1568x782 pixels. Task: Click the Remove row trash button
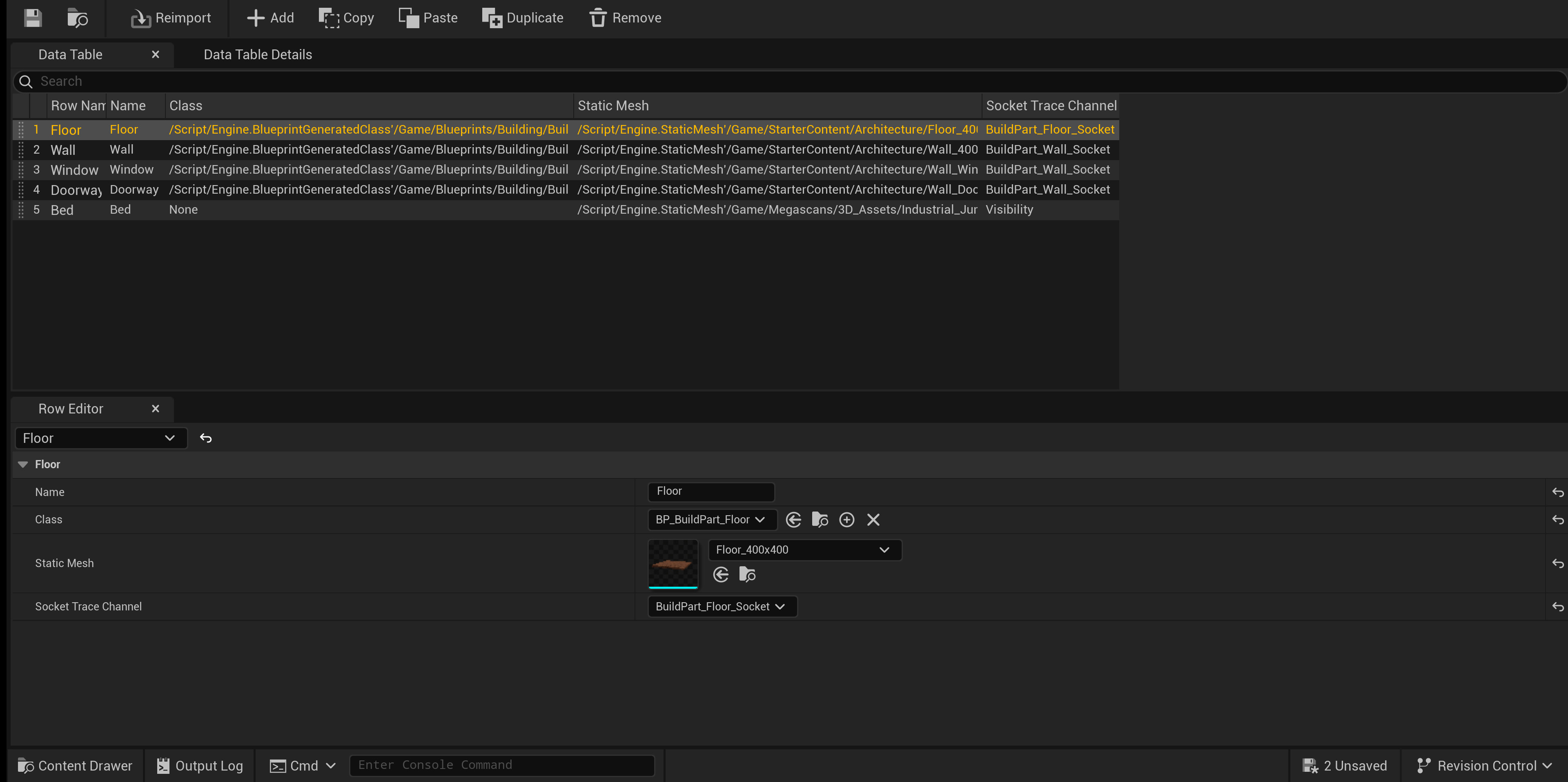(625, 18)
